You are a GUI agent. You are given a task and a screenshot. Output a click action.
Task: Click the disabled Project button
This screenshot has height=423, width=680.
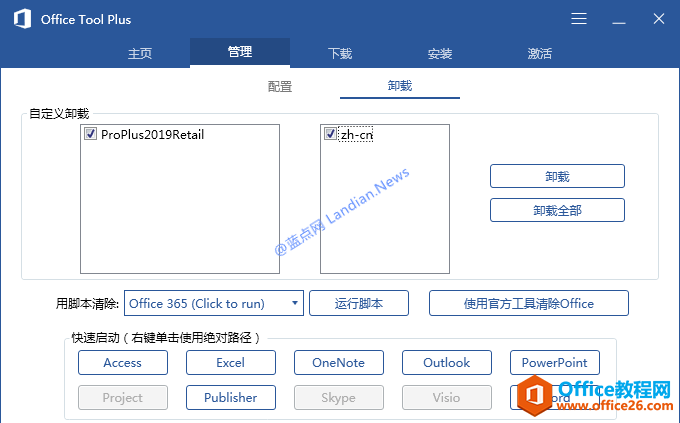(123, 397)
